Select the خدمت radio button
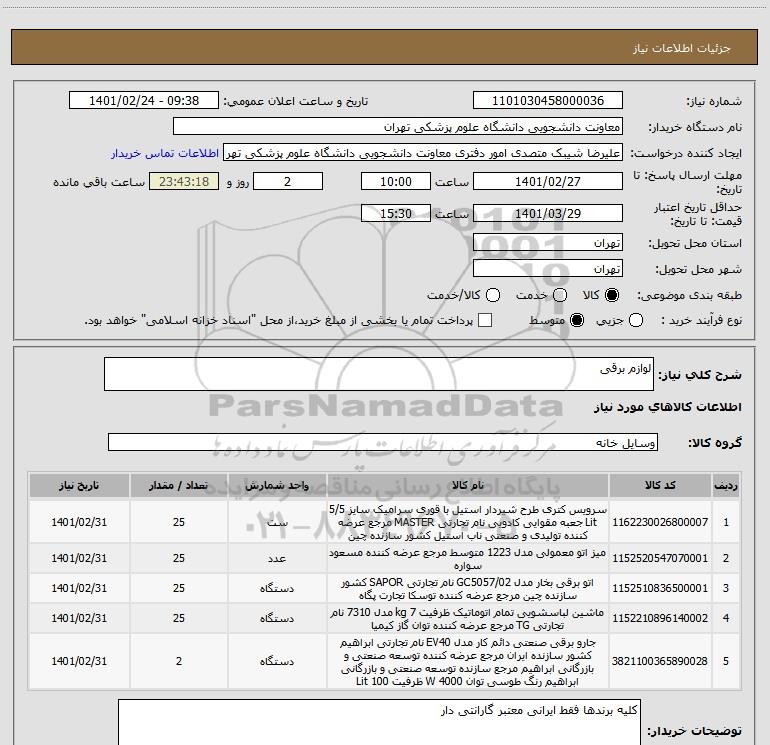Image resolution: width=770 pixels, height=745 pixels. (560, 295)
